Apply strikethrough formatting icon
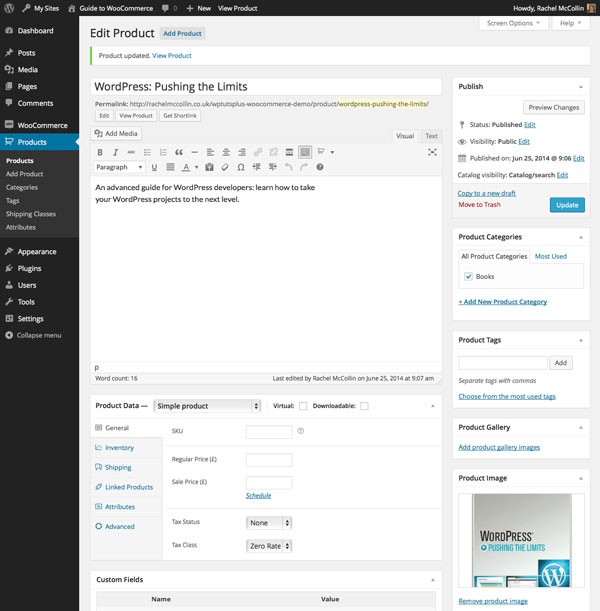Viewport: 600px width, 611px height. (131, 152)
